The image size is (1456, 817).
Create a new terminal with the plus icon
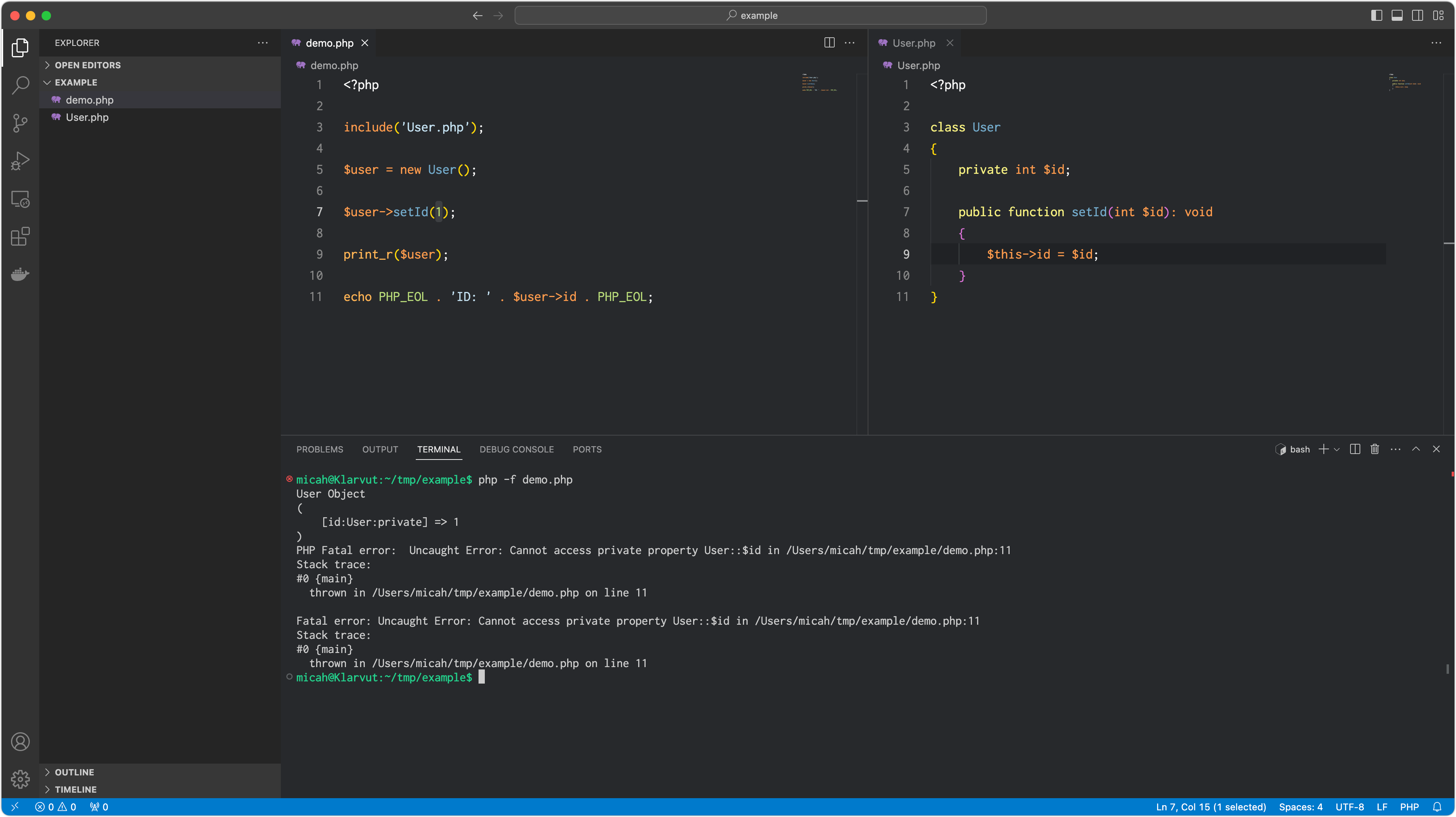click(1323, 449)
